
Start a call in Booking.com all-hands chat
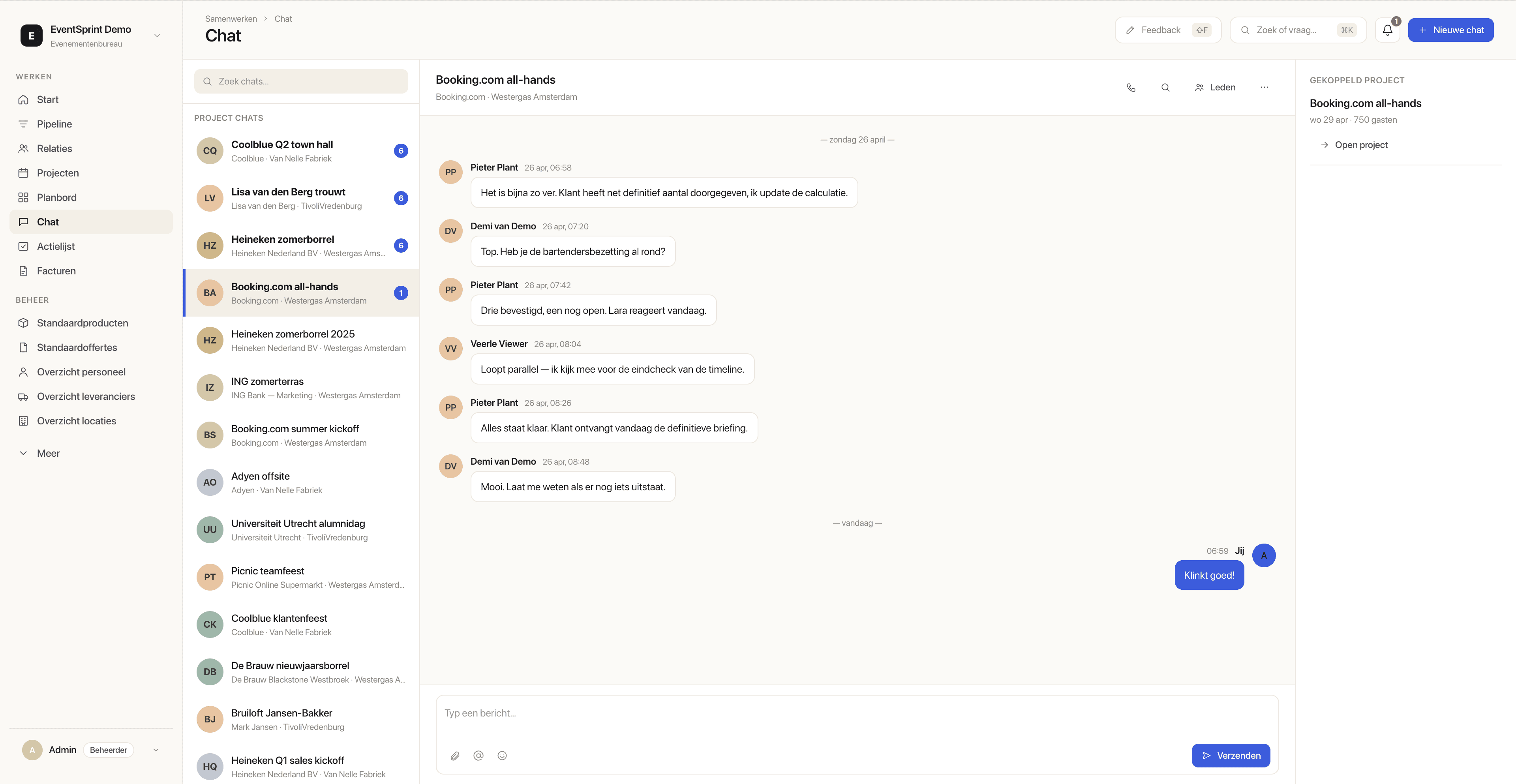[1131, 87]
